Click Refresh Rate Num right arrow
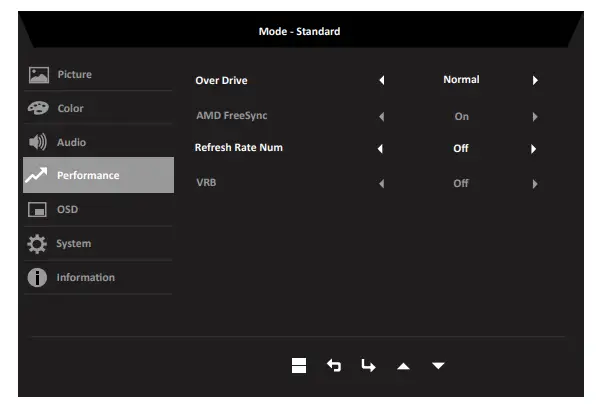This screenshot has width=601, height=413. 534,149
